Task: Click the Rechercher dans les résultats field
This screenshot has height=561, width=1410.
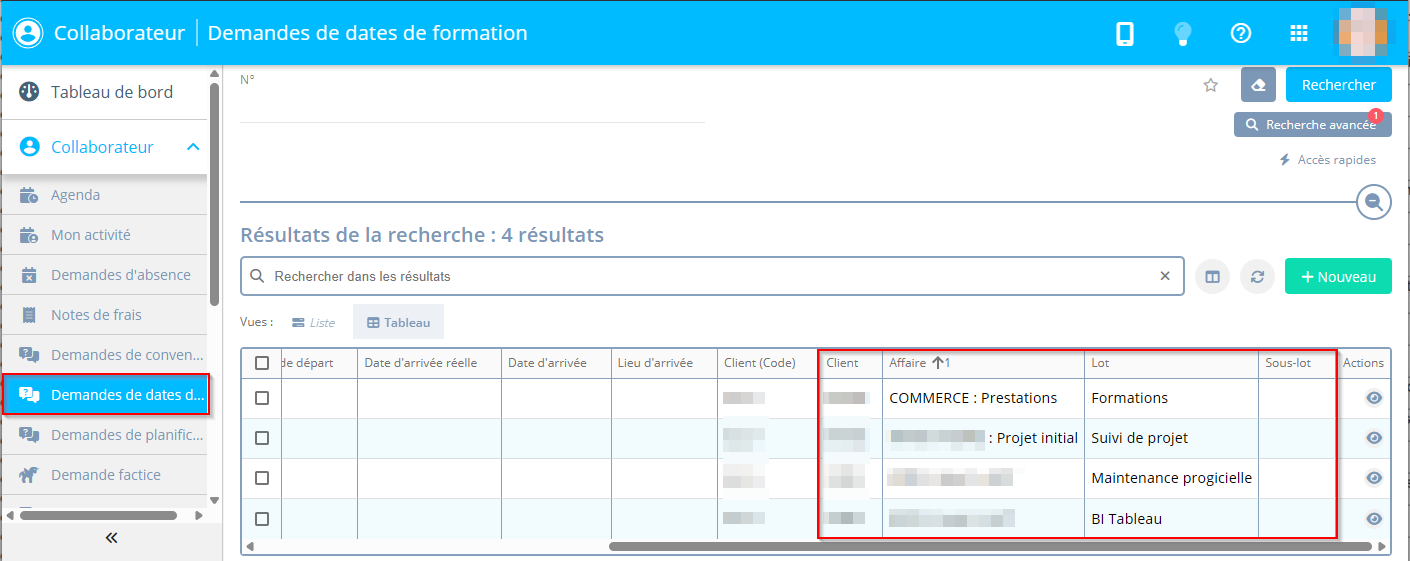Action: 700,277
